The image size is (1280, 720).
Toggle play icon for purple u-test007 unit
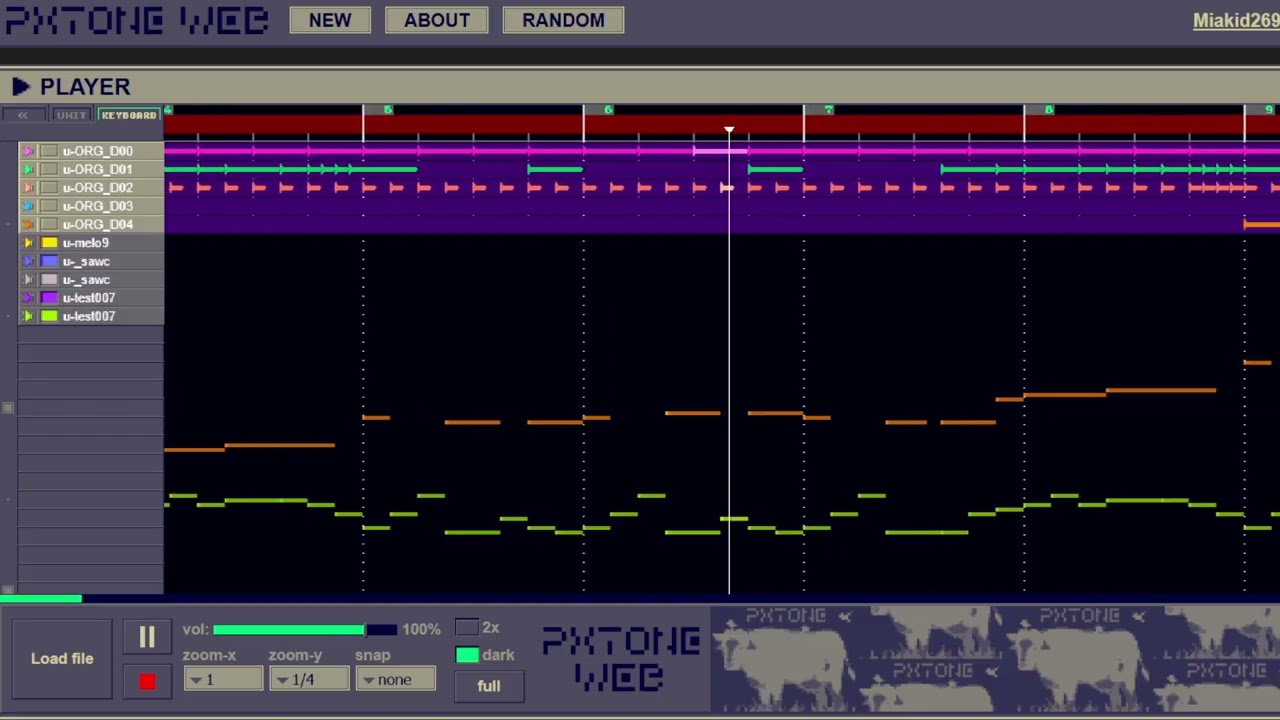[28, 298]
